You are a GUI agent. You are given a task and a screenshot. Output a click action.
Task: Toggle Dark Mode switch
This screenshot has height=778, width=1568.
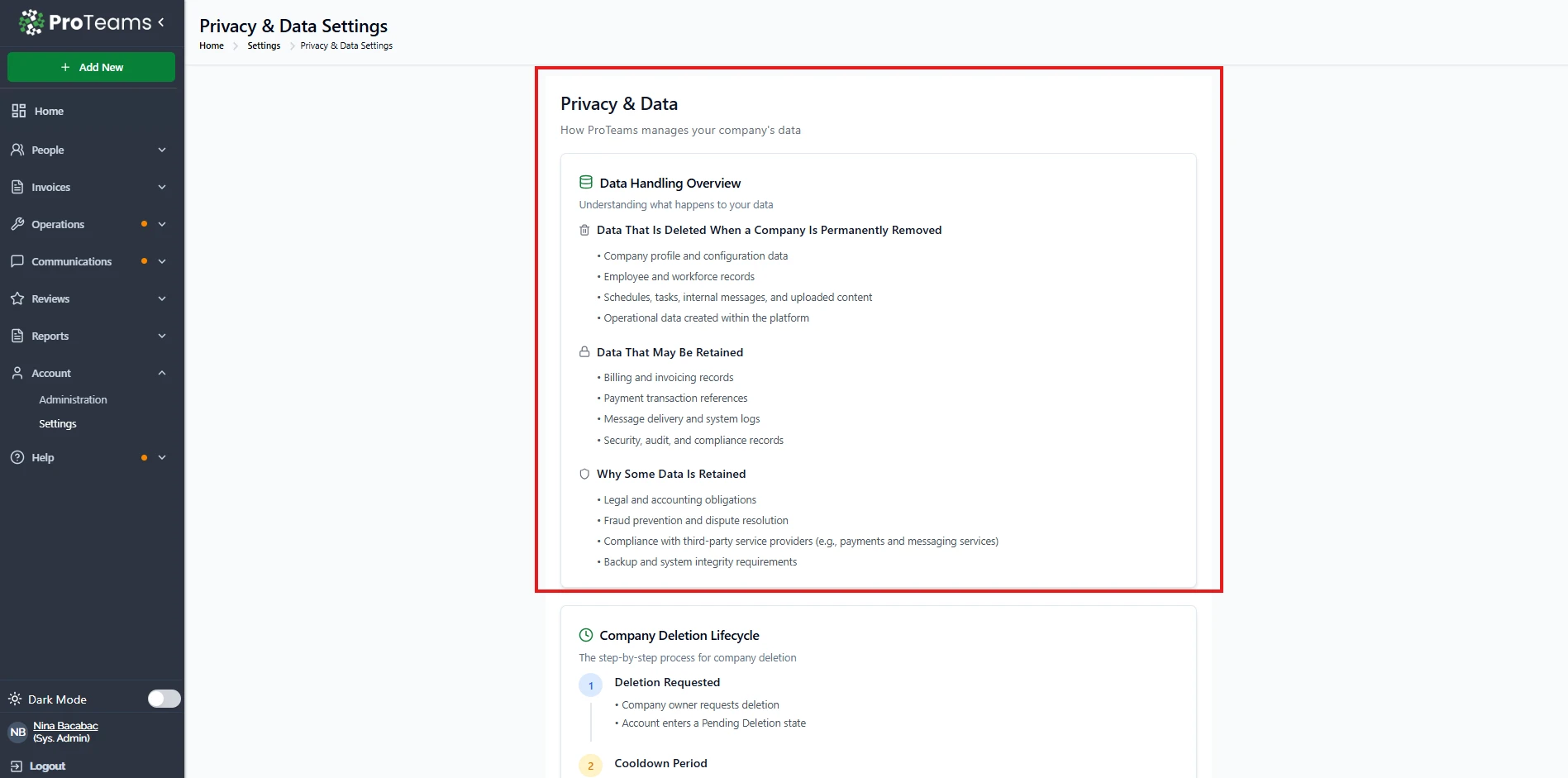[x=164, y=699]
